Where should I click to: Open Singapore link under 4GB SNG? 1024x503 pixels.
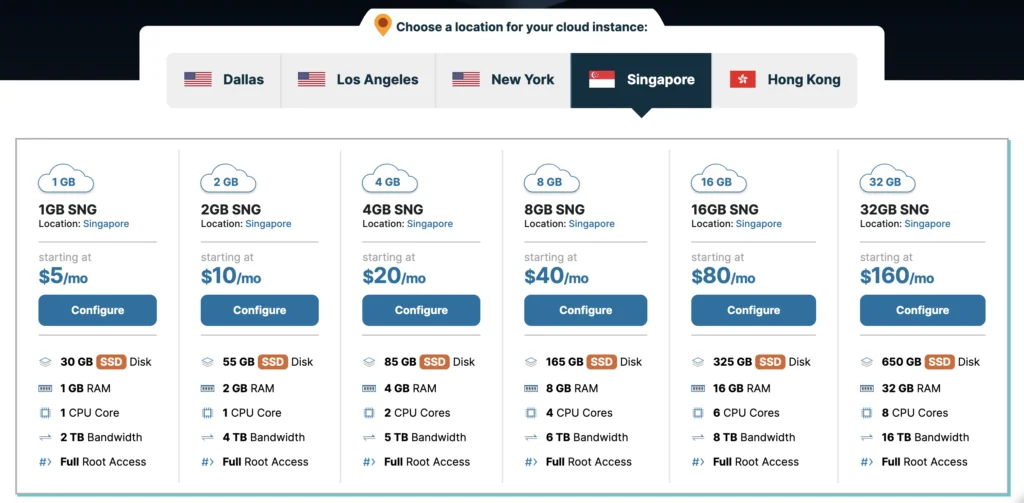click(x=430, y=224)
